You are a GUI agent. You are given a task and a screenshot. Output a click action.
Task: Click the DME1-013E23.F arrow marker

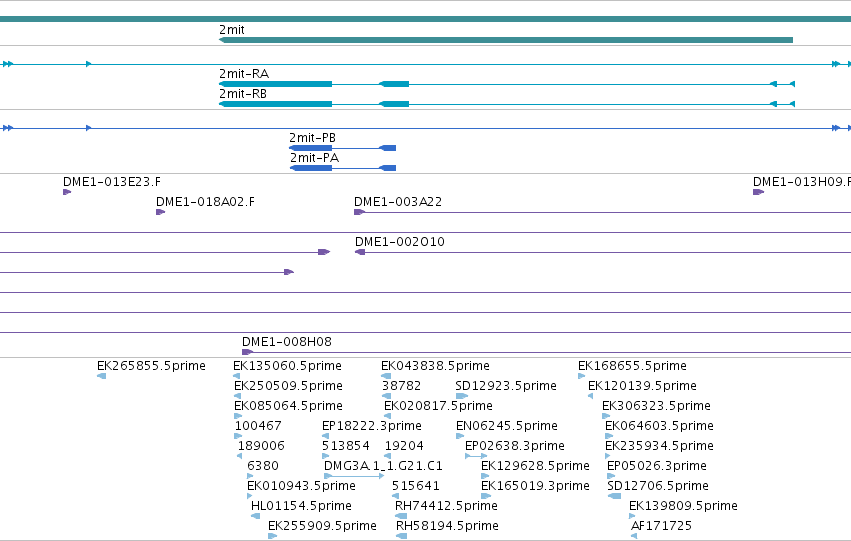coord(67,192)
